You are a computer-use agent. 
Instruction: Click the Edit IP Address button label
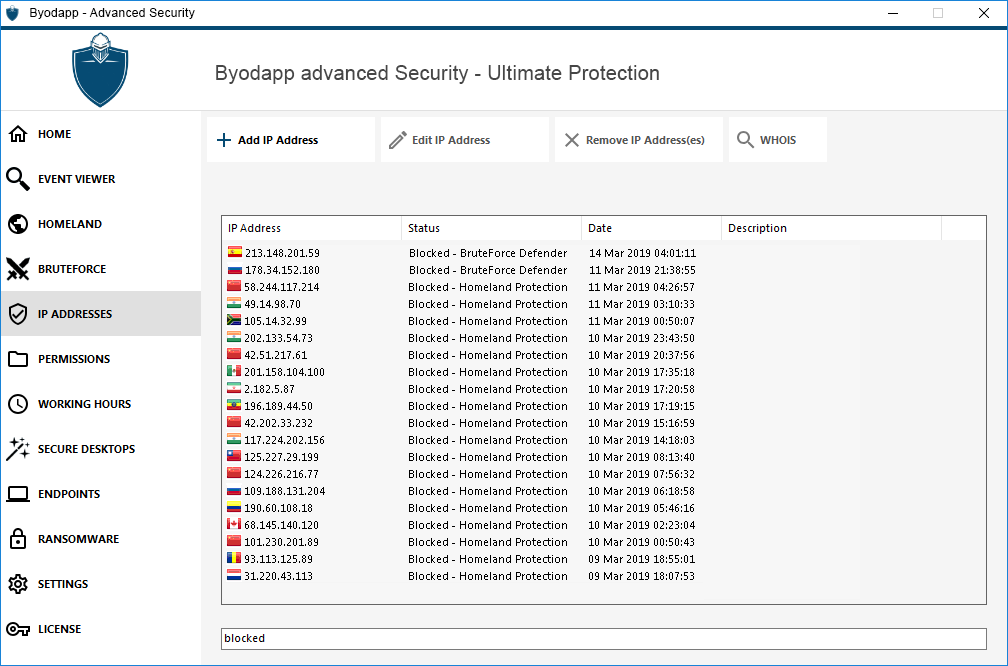[x=451, y=140]
